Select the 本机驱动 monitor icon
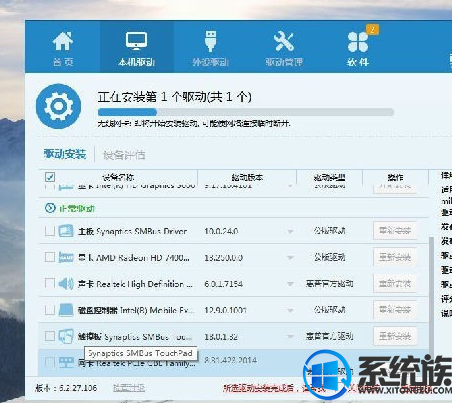The image size is (452, 403). coord(136,41)
